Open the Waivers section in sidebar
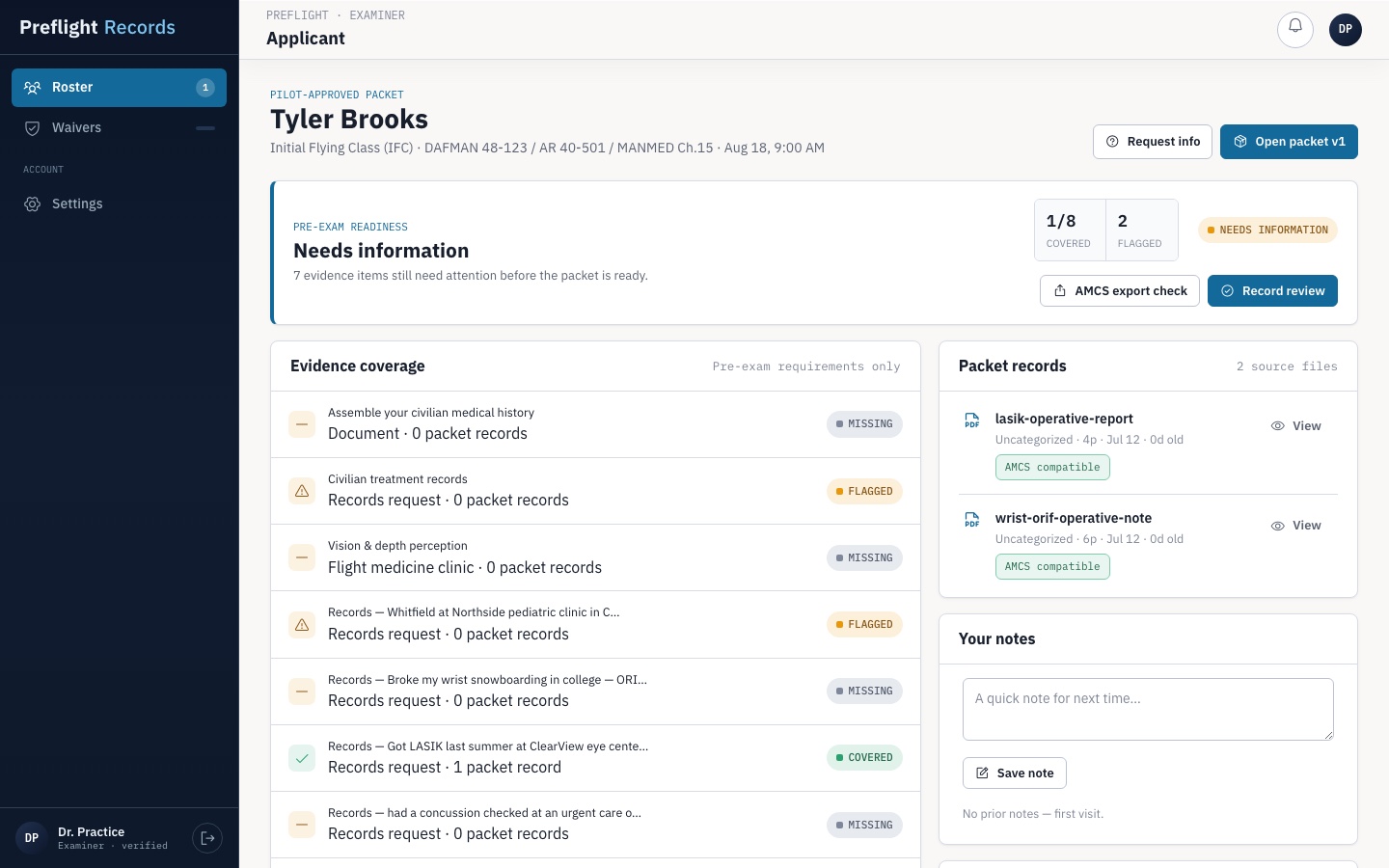This screenshot has height=868, width=1389. (119, 128)
